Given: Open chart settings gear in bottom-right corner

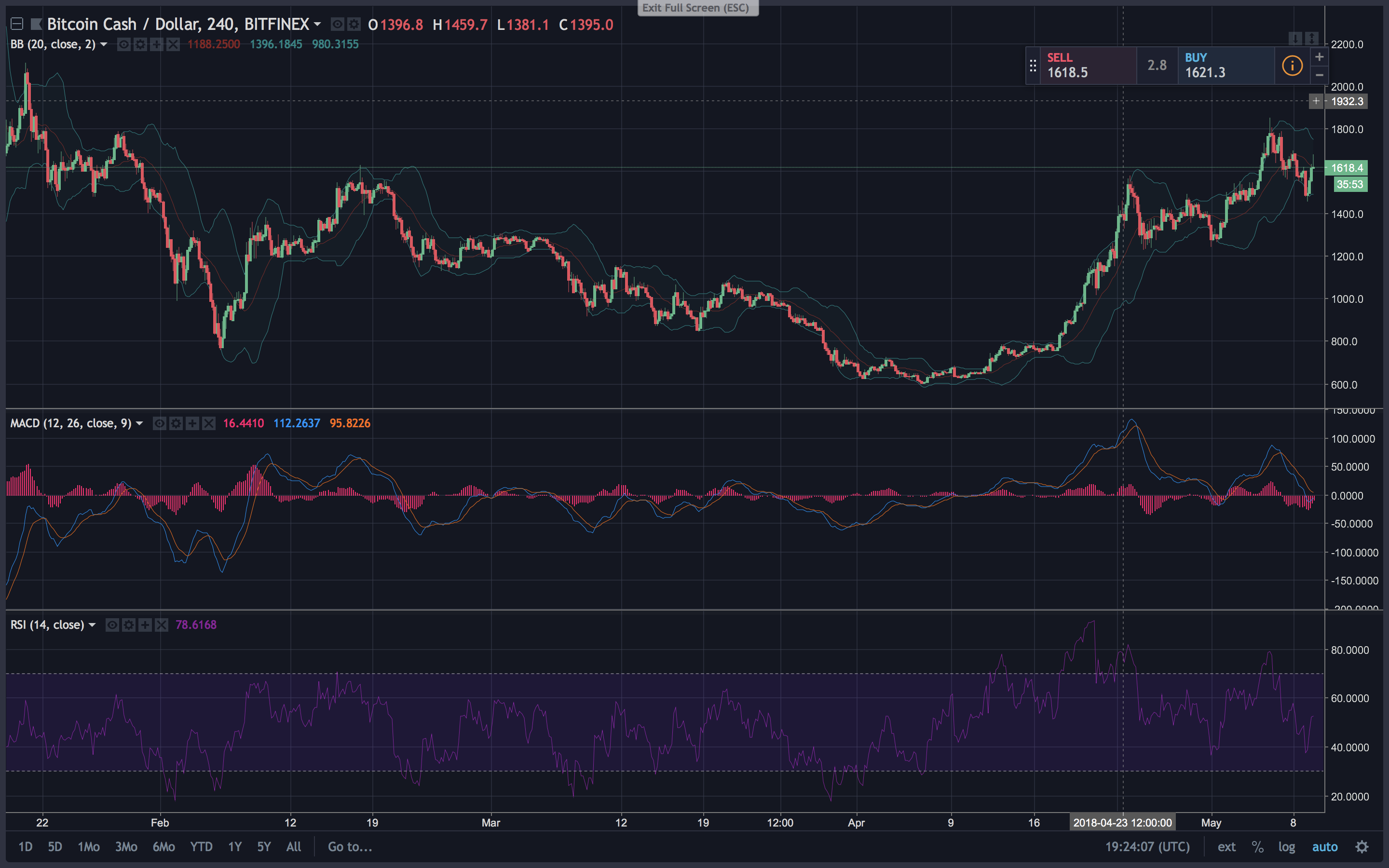Looking at the screenshot, I should [x=1362, y=847].
